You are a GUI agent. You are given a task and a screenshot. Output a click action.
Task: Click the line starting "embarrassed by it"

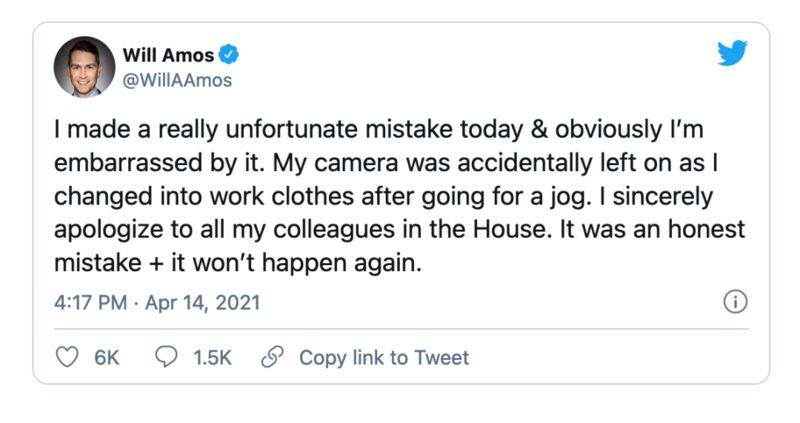coord(386,163)
